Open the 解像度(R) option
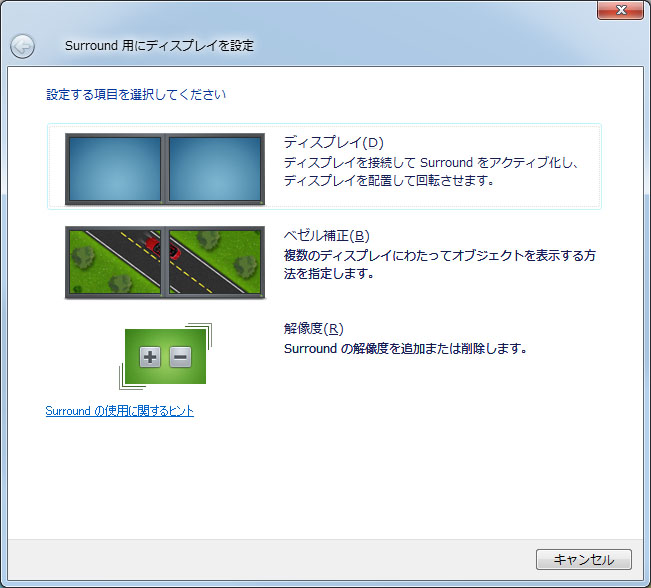The image size is (651, 588). click(313, 328)
